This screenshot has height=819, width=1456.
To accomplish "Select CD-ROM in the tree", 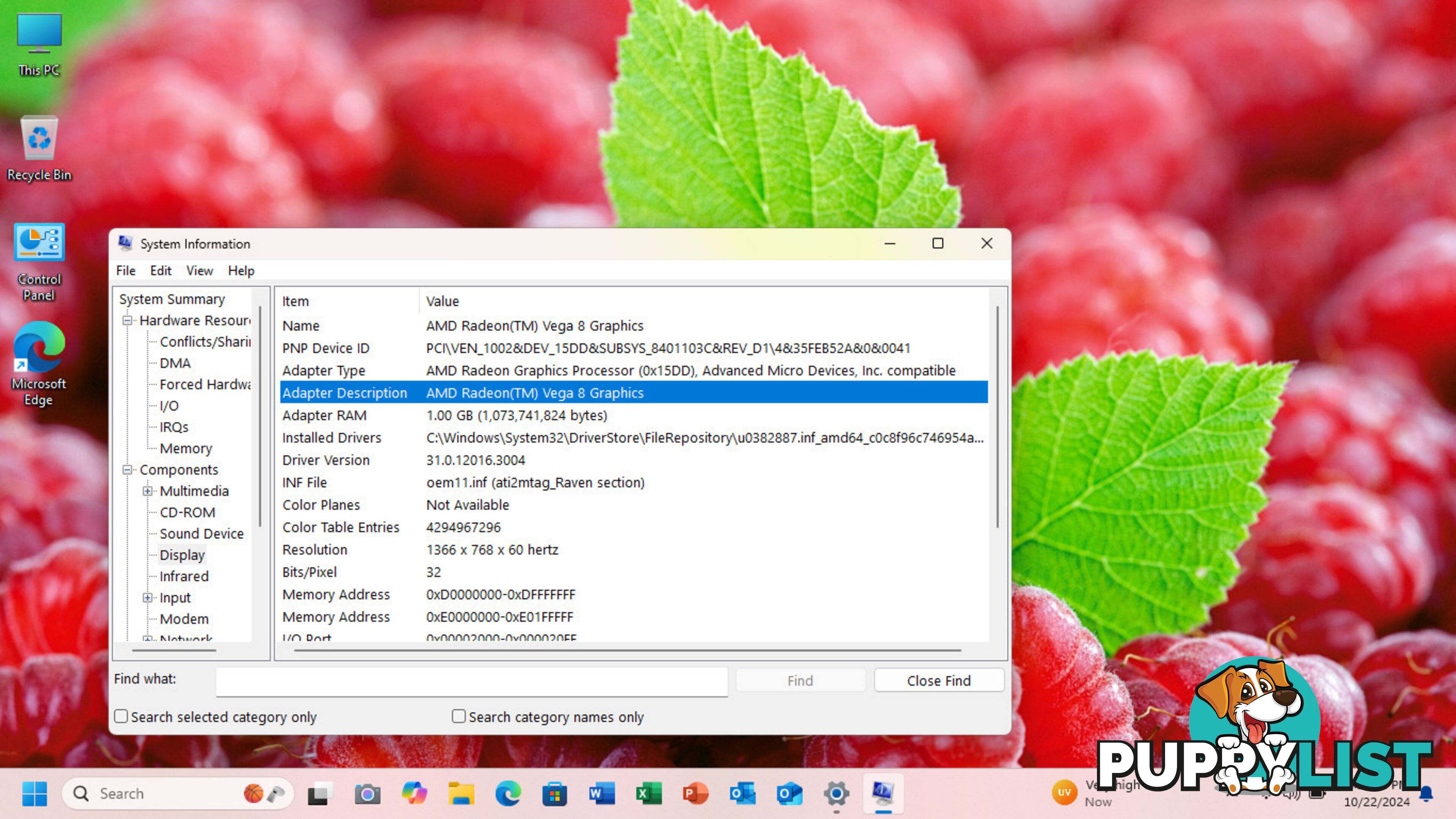I will (188, 512).
